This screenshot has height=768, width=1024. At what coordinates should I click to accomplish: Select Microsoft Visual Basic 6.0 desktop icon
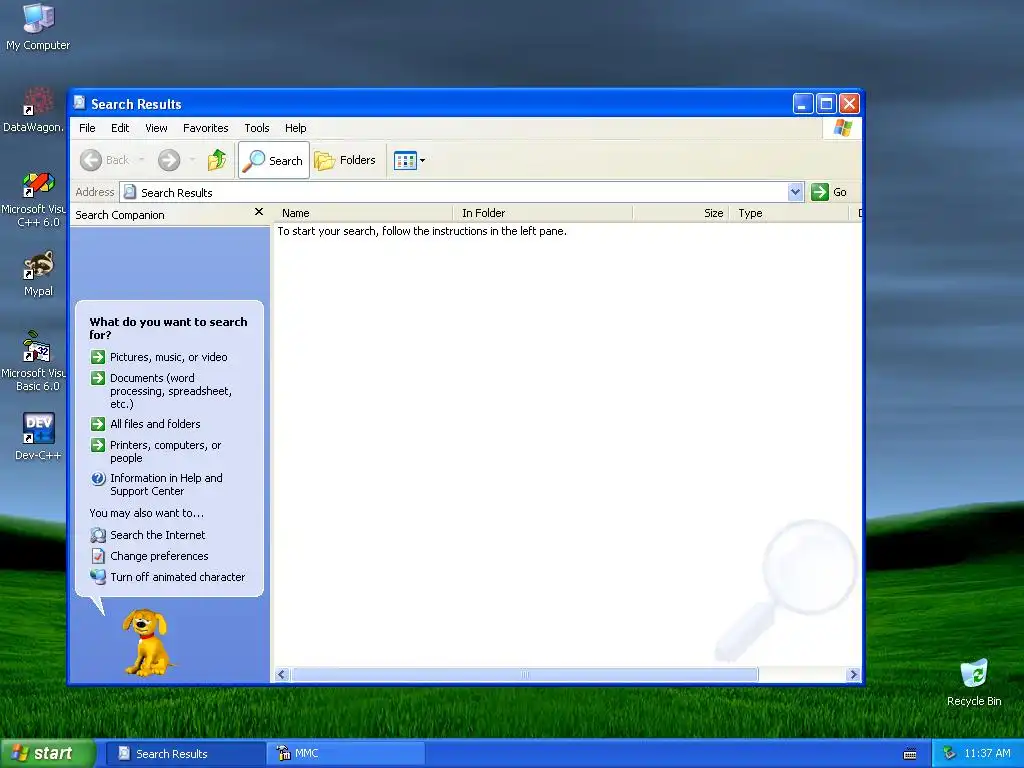point(34,361)
